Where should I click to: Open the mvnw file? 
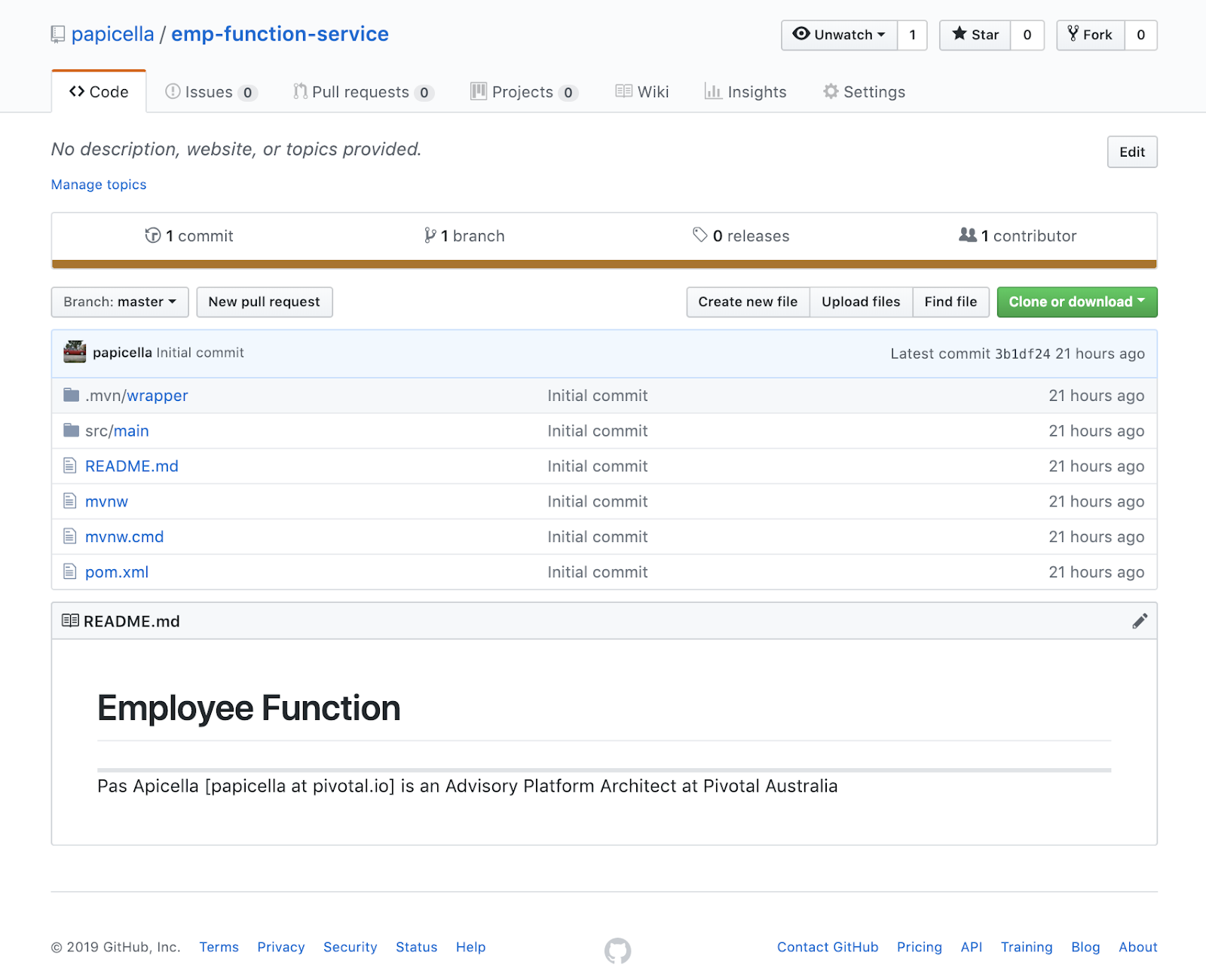[x=106, y=501]
